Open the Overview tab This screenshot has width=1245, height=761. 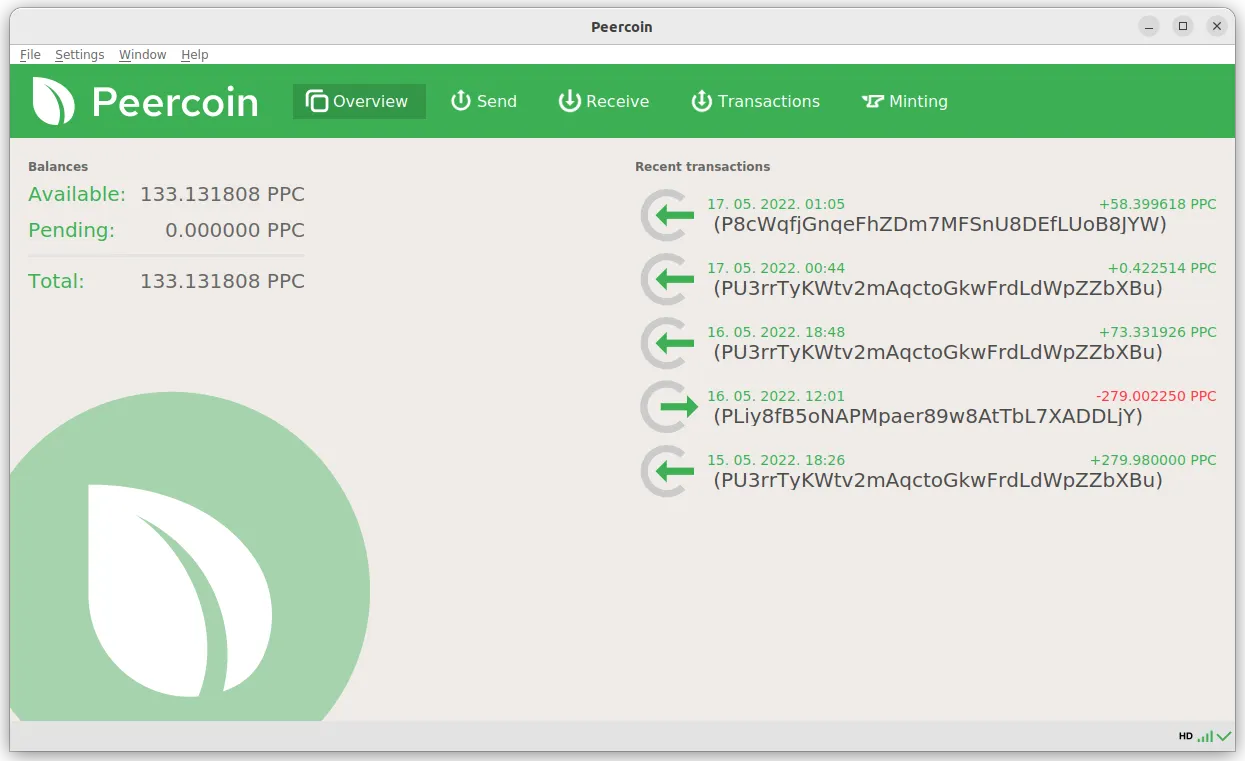tap(359, 101)
